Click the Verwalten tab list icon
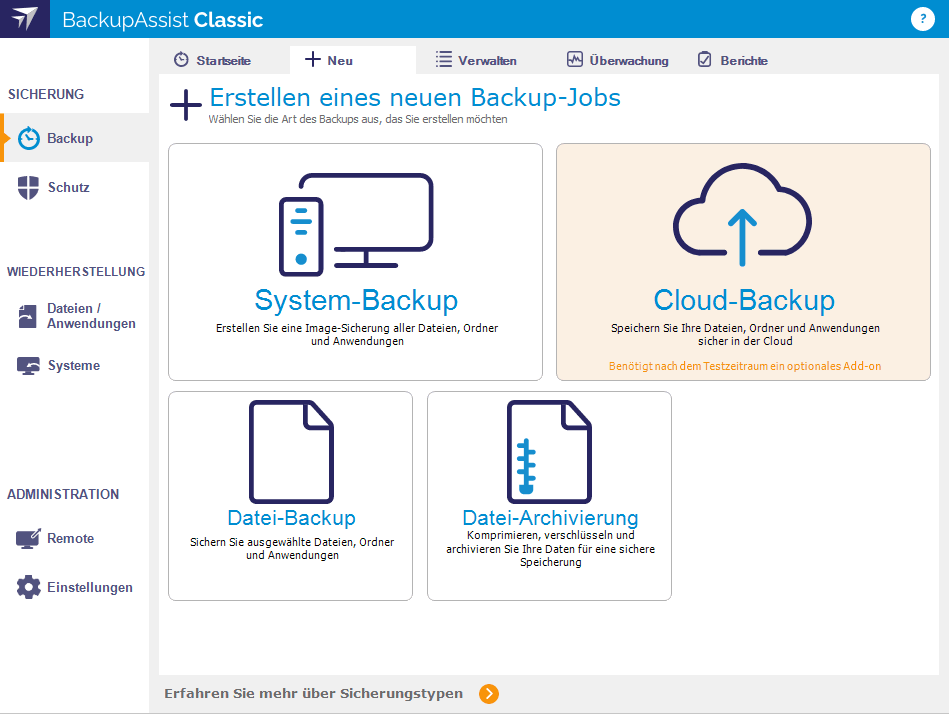 point(444,59)
